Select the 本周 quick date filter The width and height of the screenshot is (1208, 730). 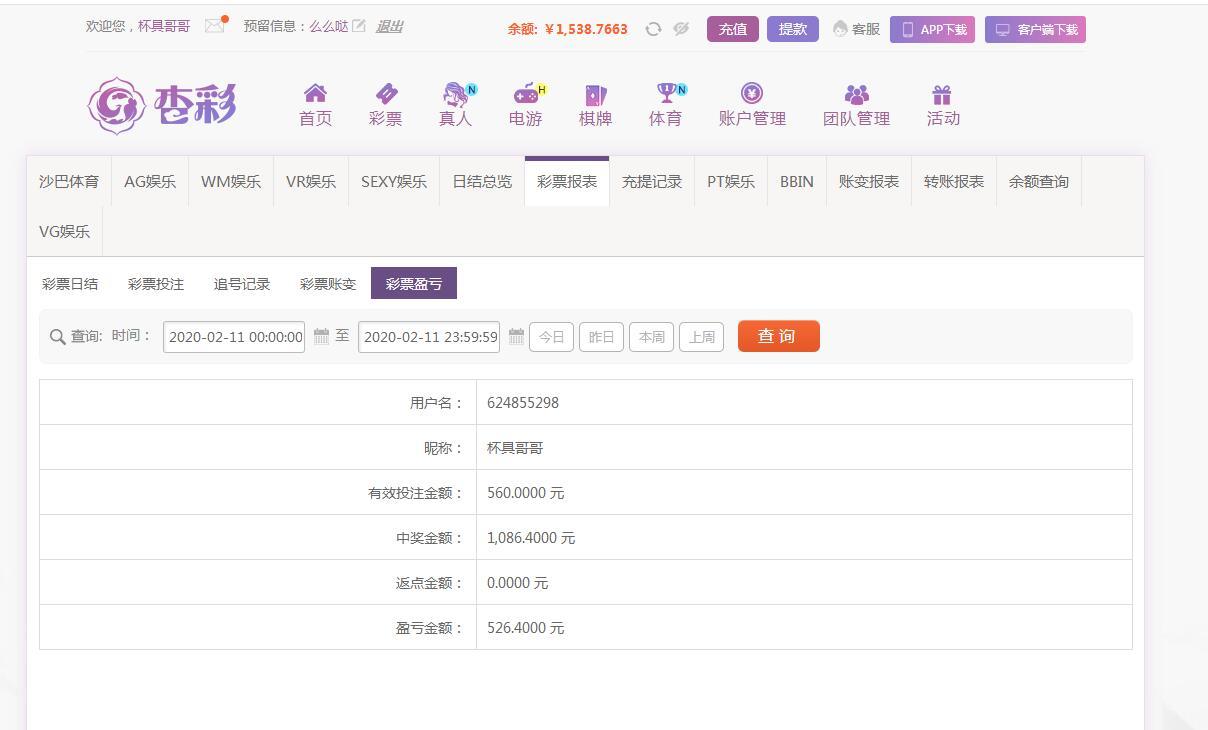tap(651, 337)
